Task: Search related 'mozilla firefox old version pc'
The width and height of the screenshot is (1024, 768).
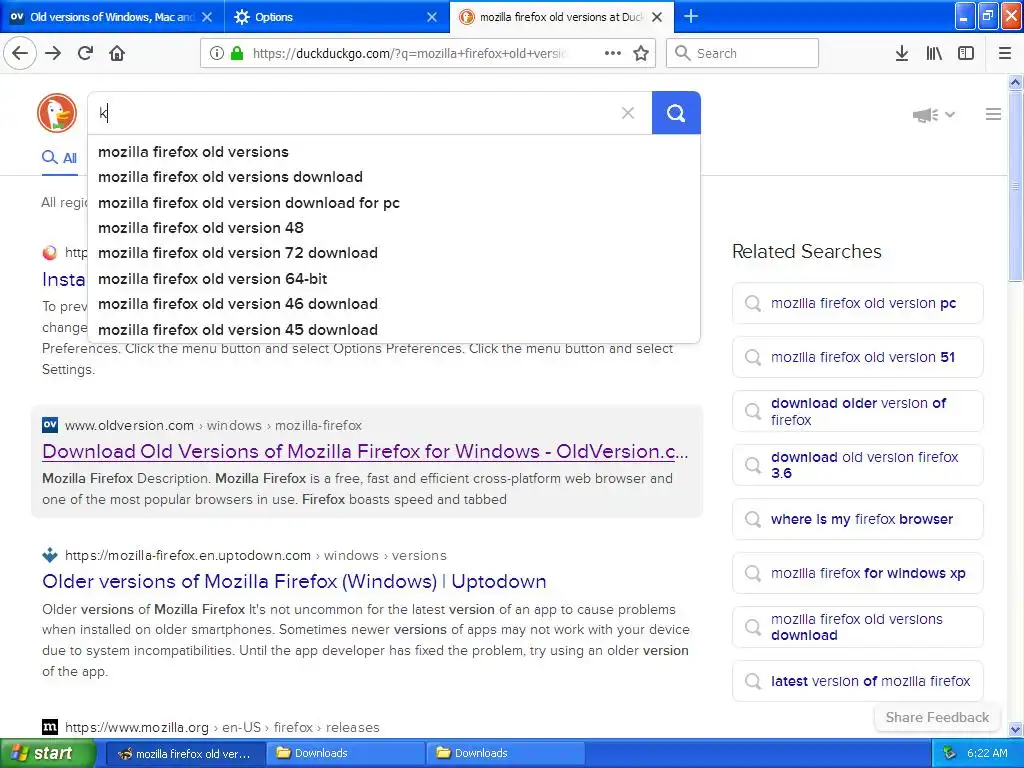Action: [857, 303]
